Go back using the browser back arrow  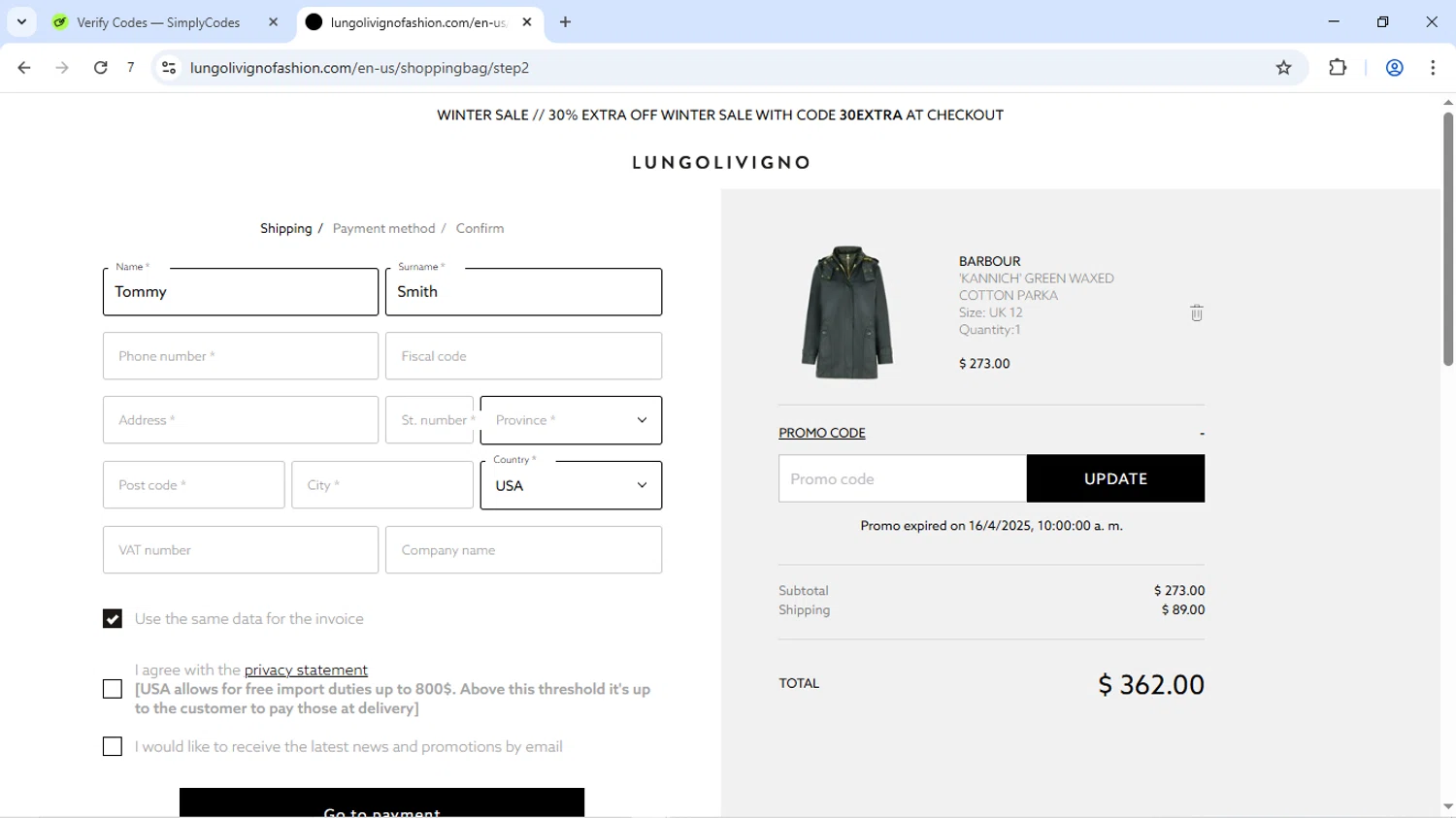(24, 68)
